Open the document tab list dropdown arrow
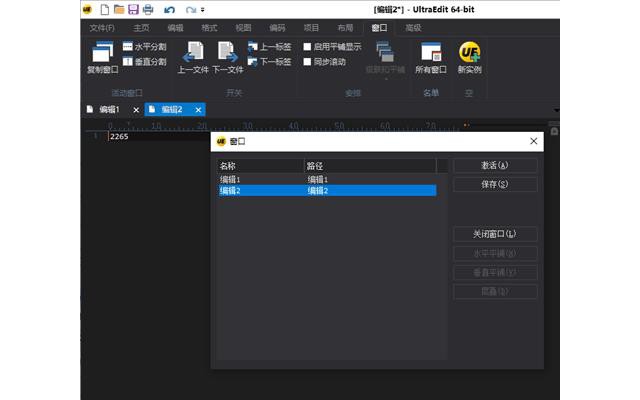 (556, 110)
